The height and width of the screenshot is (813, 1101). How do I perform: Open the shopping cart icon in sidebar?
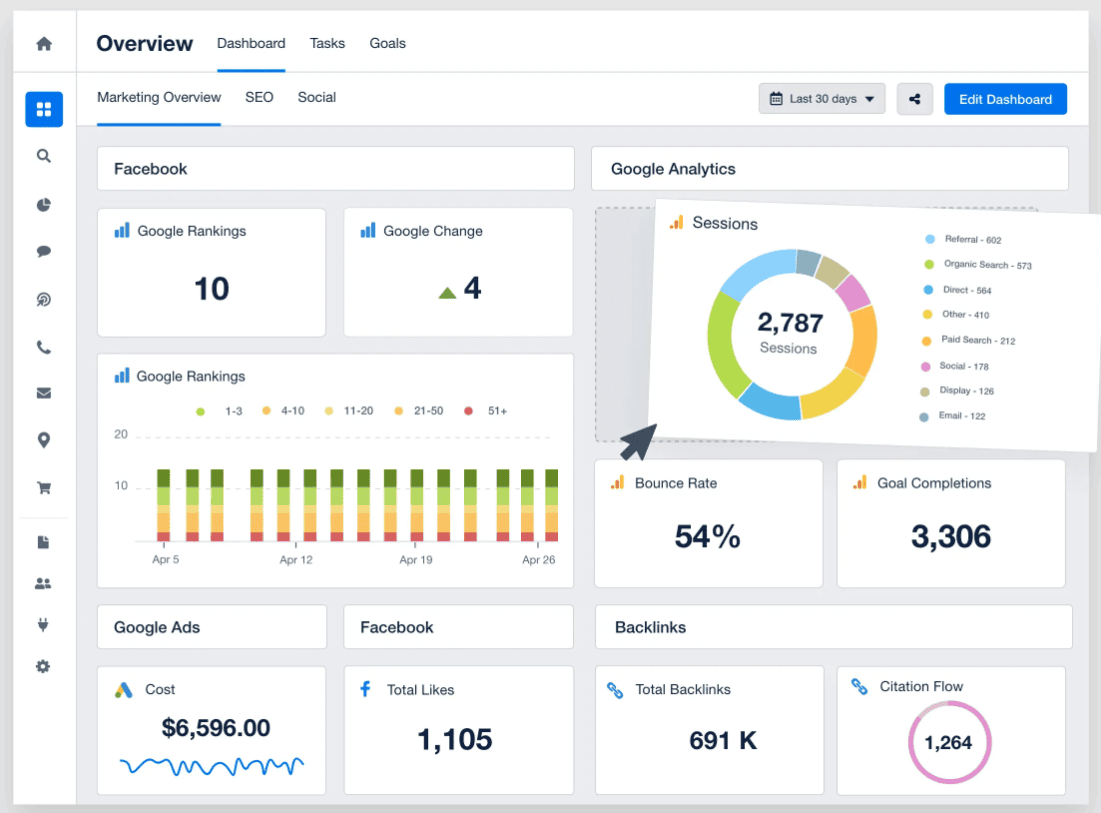pyautogui.click(x=44, y=488)
